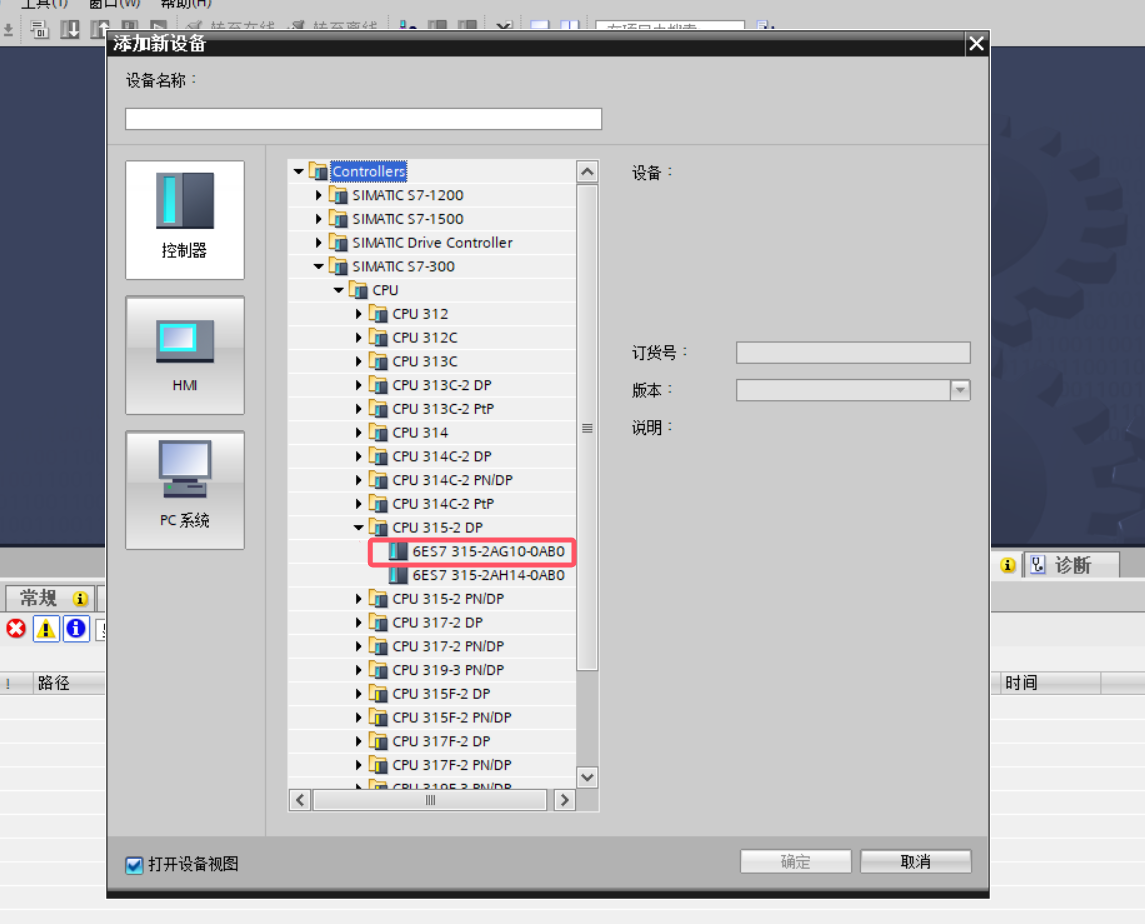Select the CPU 315F-2 DP entry
This screenshot has width=1145, height=924.
[x=441, y=693]
